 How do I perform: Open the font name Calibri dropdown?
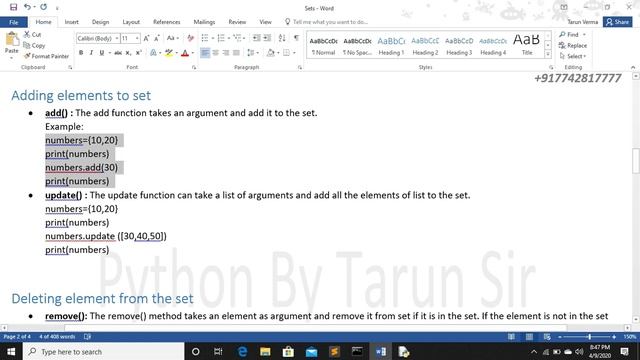[117, 38]
